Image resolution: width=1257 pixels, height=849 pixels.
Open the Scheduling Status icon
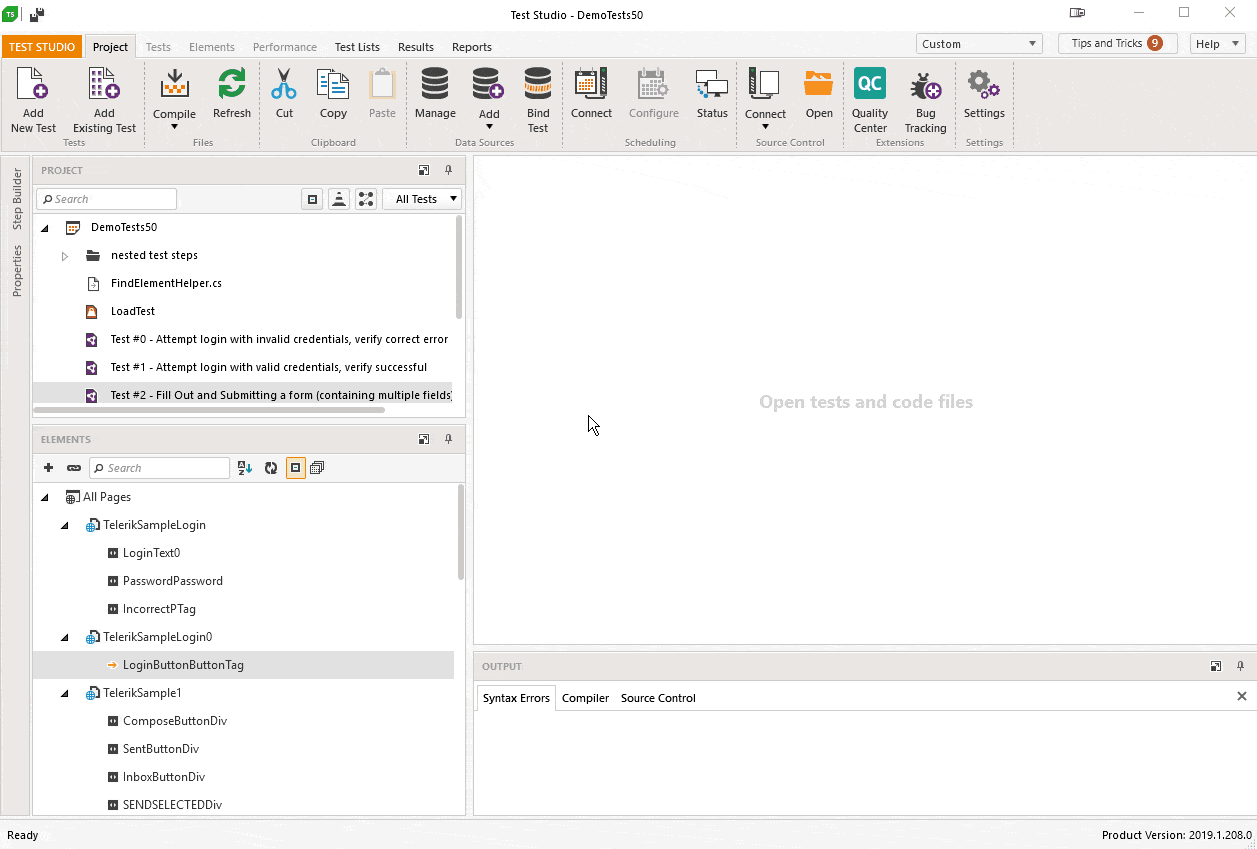tap(712, 84)
